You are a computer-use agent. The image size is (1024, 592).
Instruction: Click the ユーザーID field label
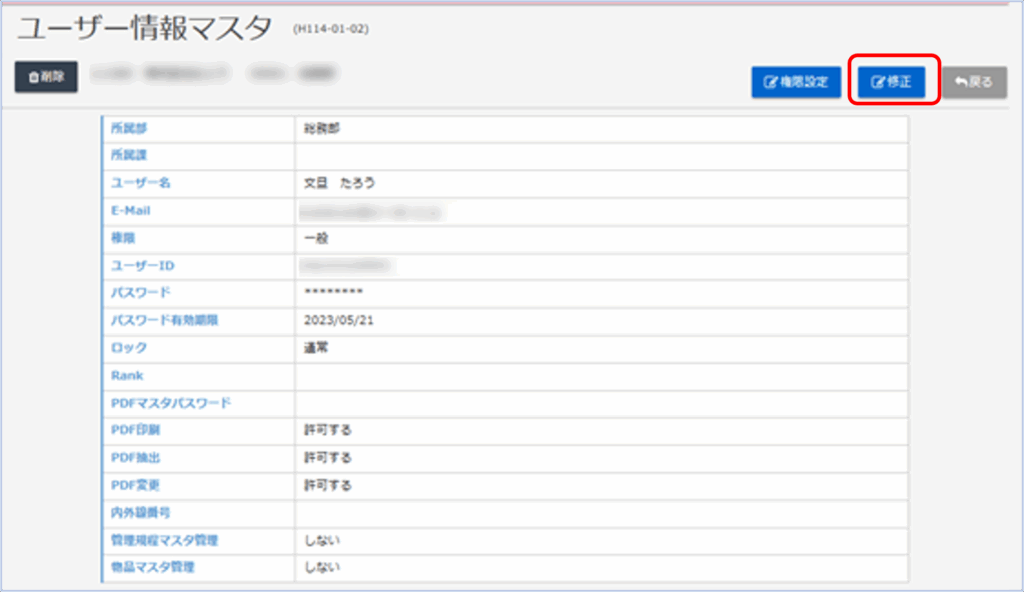click(142, 266)
